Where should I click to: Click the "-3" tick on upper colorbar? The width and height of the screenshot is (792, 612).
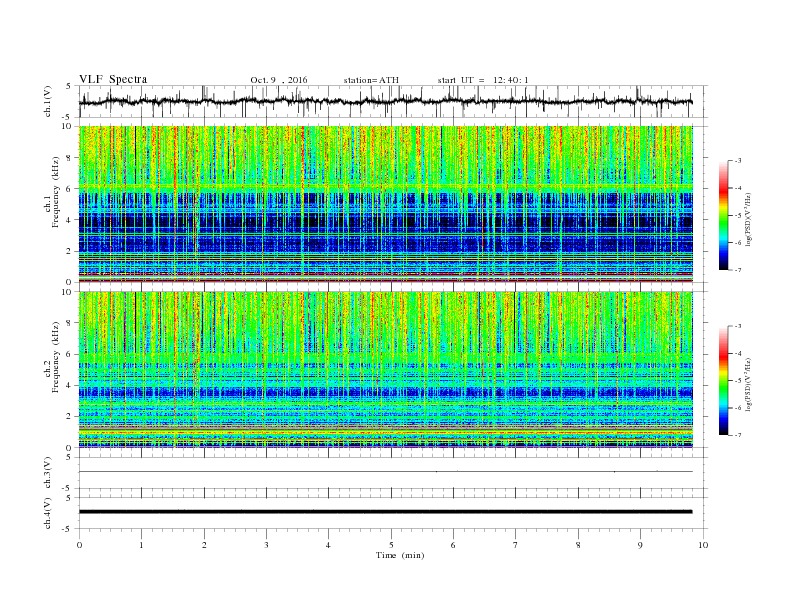[x=738, y=161]
